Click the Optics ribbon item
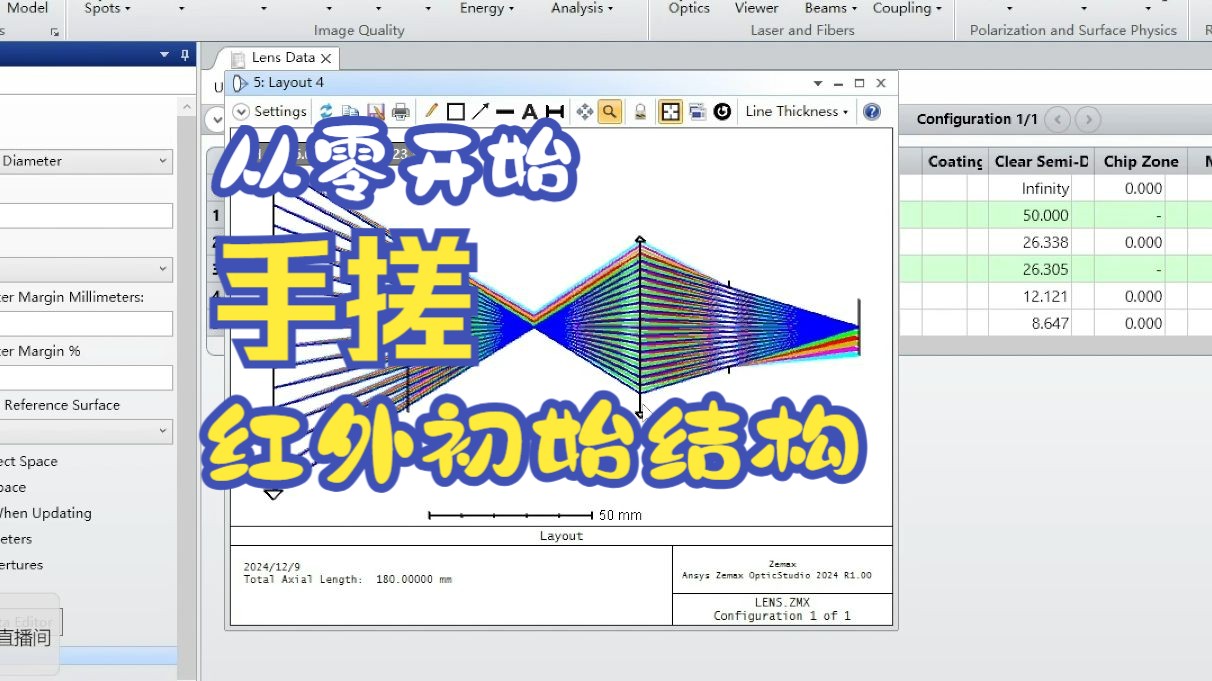 (689, 8)
